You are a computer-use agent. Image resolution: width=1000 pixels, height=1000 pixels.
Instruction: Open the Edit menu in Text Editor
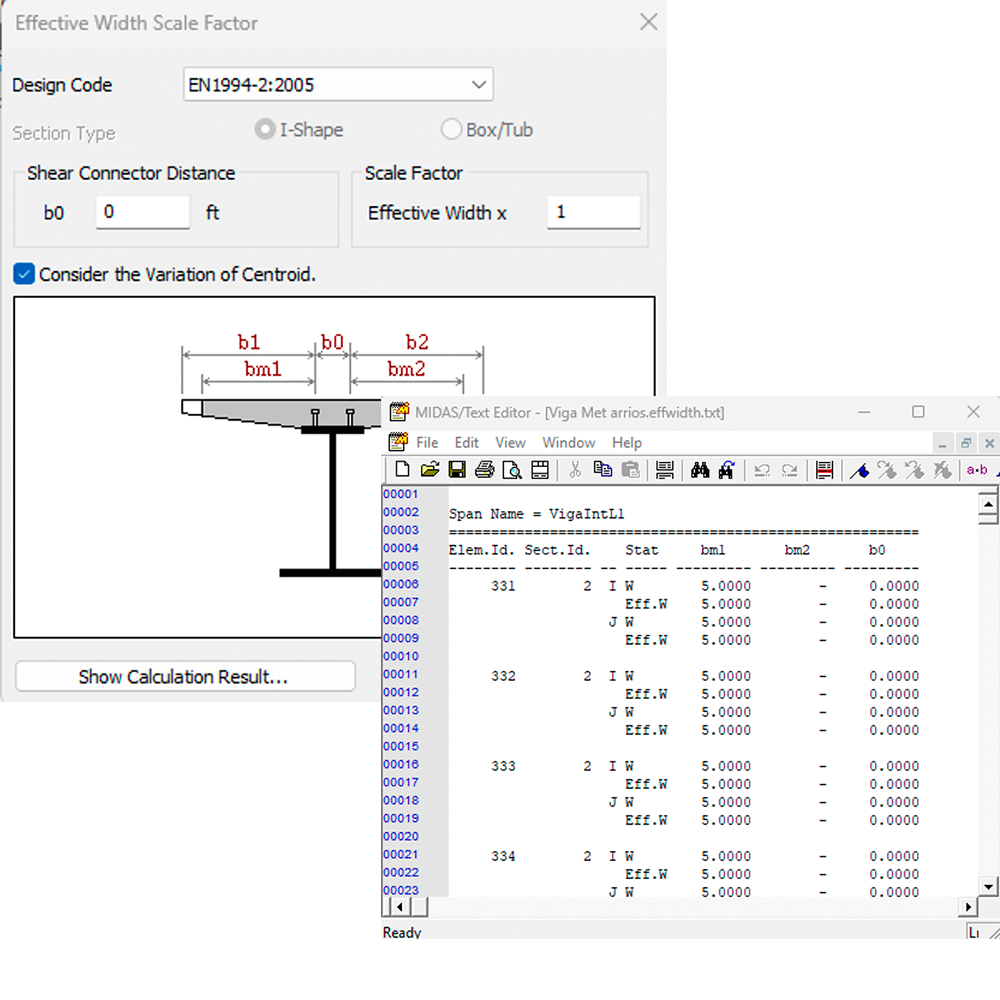pos(466,443)
